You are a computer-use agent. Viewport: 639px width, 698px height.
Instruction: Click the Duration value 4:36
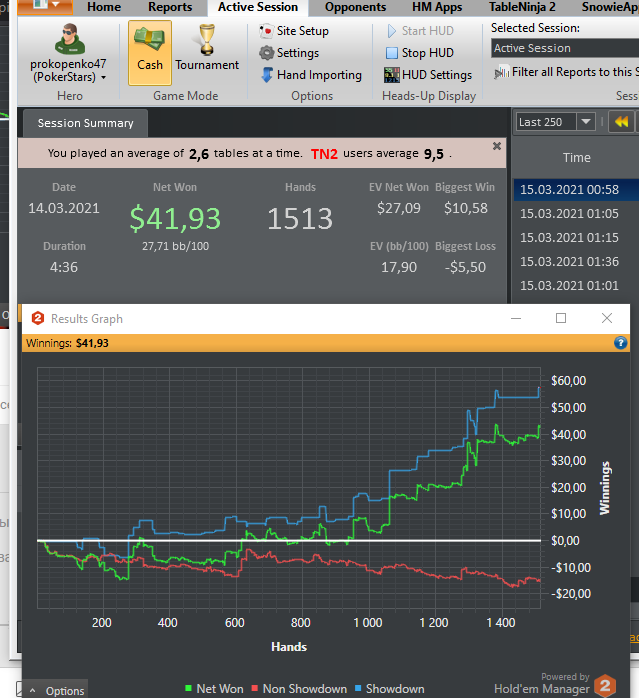click(64, 267)
